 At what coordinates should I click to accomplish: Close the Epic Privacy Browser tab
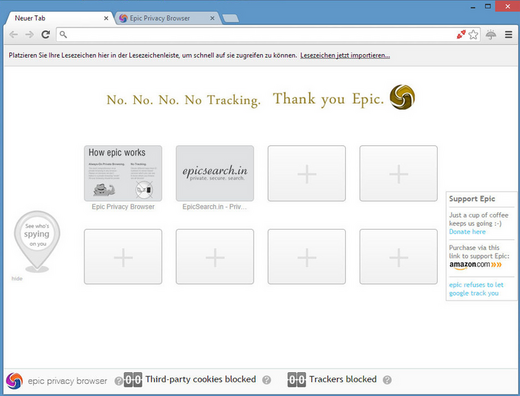tap(212, 18)
